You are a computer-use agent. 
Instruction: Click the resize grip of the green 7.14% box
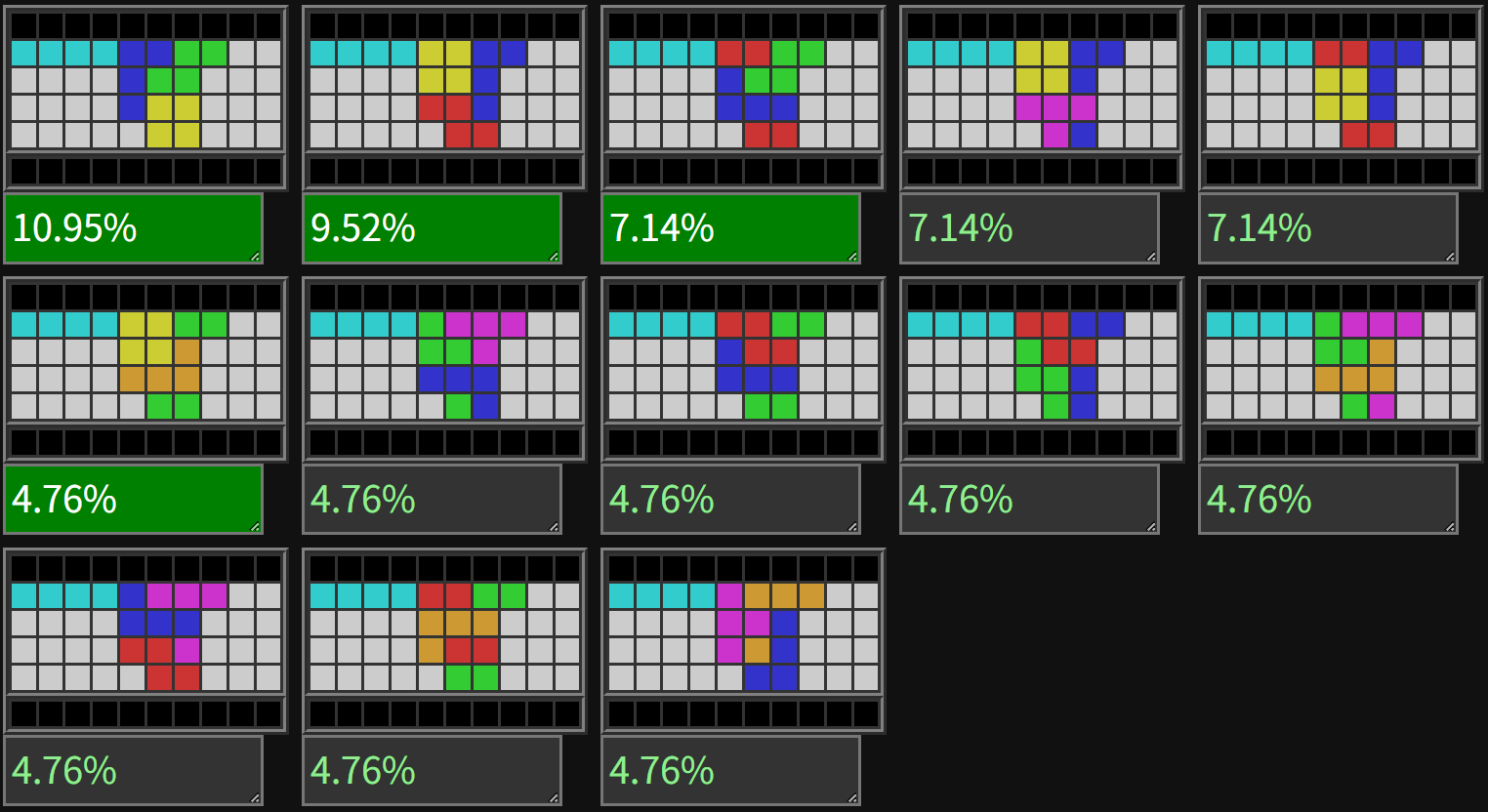tap(853, 257)
